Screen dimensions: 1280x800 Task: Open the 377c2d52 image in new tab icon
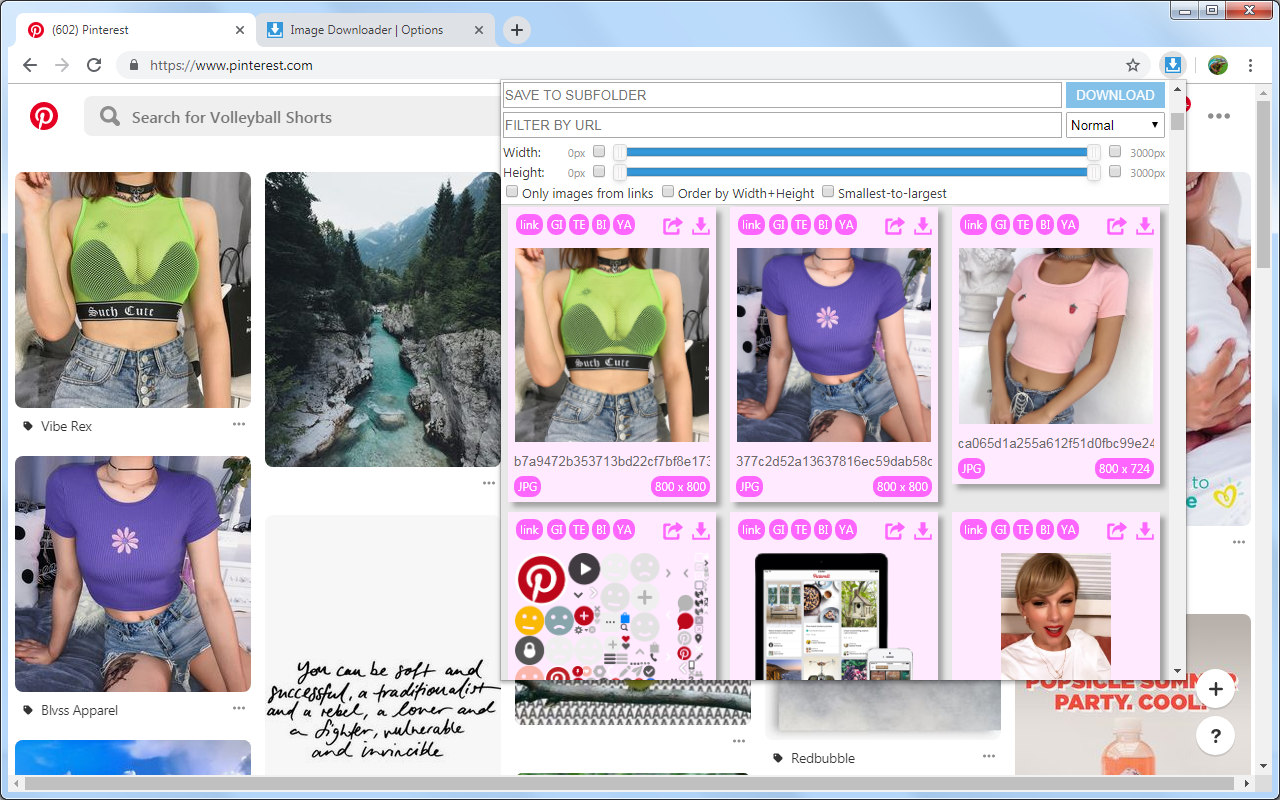(895, 225)
